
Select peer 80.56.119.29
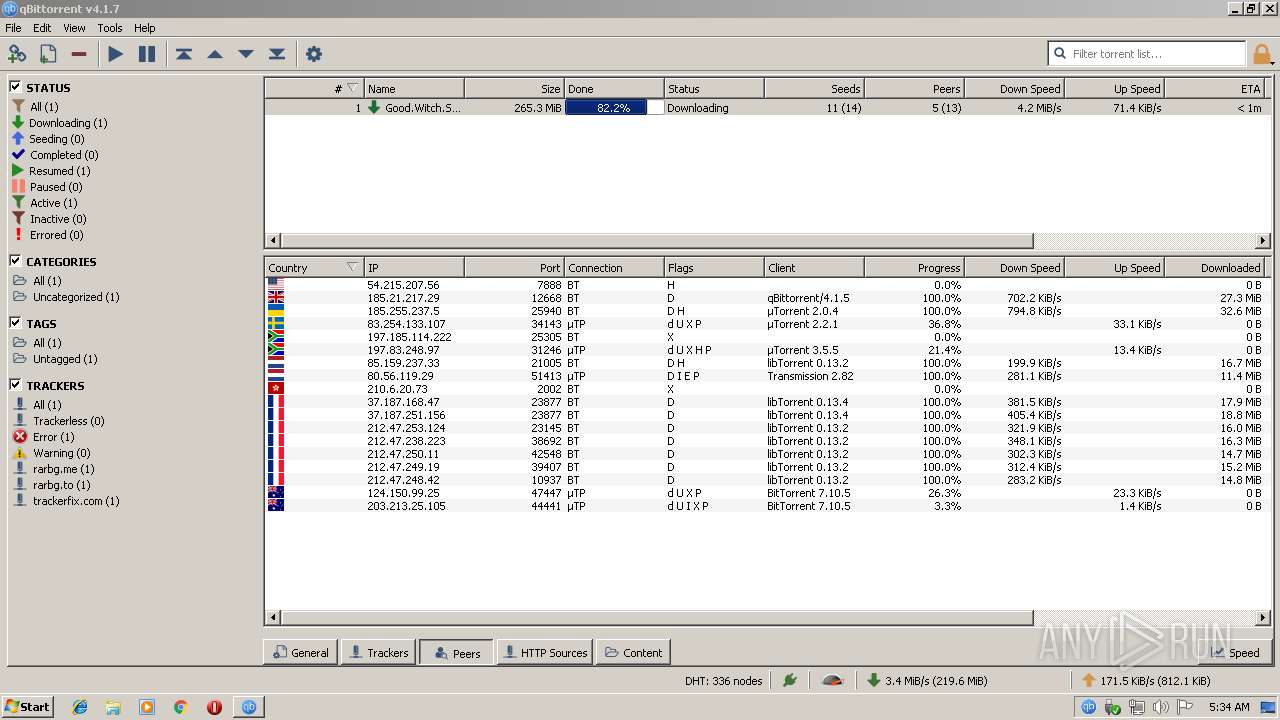767,376
